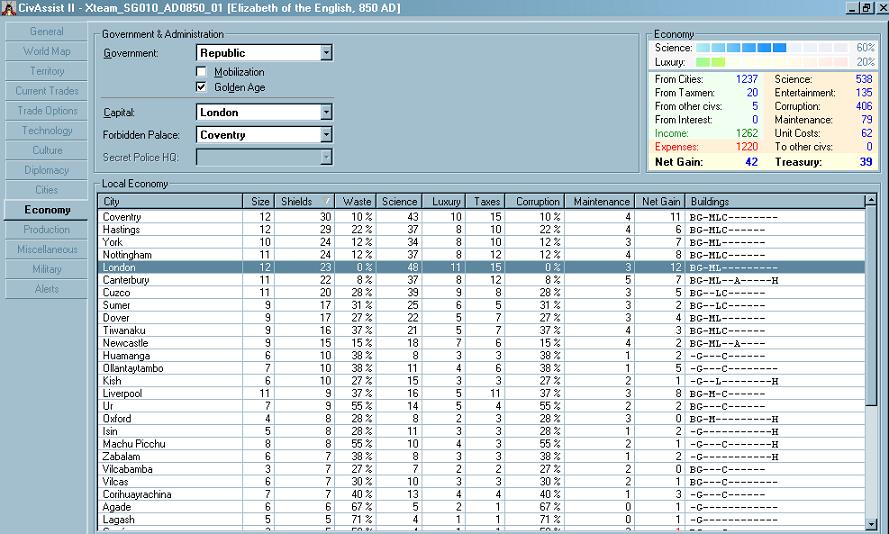Select the Sumer city row
The height and width of the screenshot is (534, 889).
[481, 305]
